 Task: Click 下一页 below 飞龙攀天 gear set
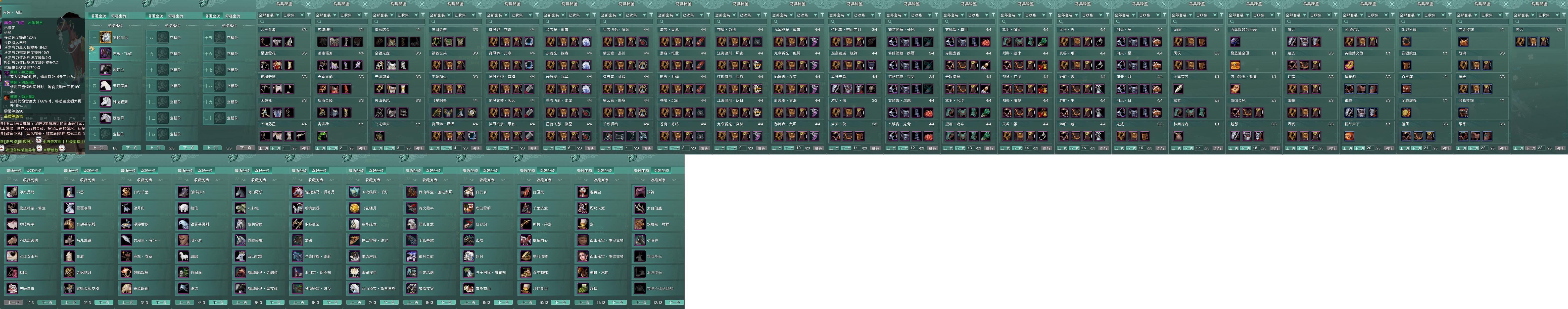click(x=390, y=148)
